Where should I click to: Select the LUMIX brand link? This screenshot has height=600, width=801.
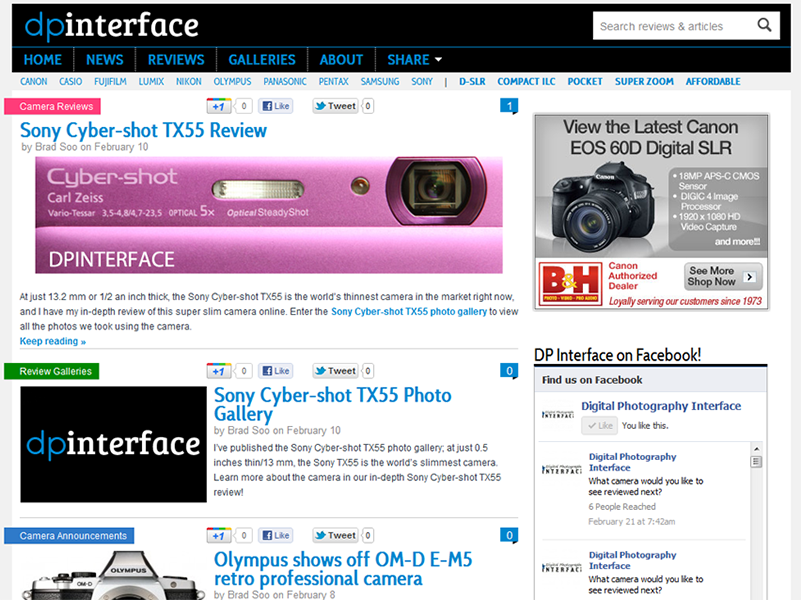[x=151, y=82]
